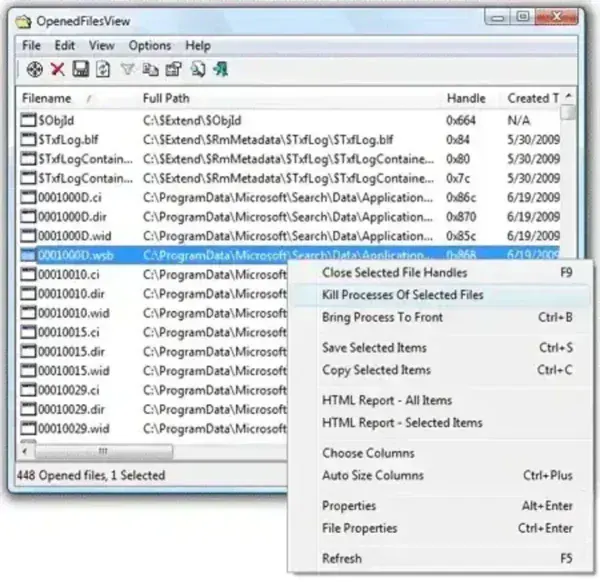Open the Help menu
Viewport: 600px width, 582px height.
pos(198,46)
